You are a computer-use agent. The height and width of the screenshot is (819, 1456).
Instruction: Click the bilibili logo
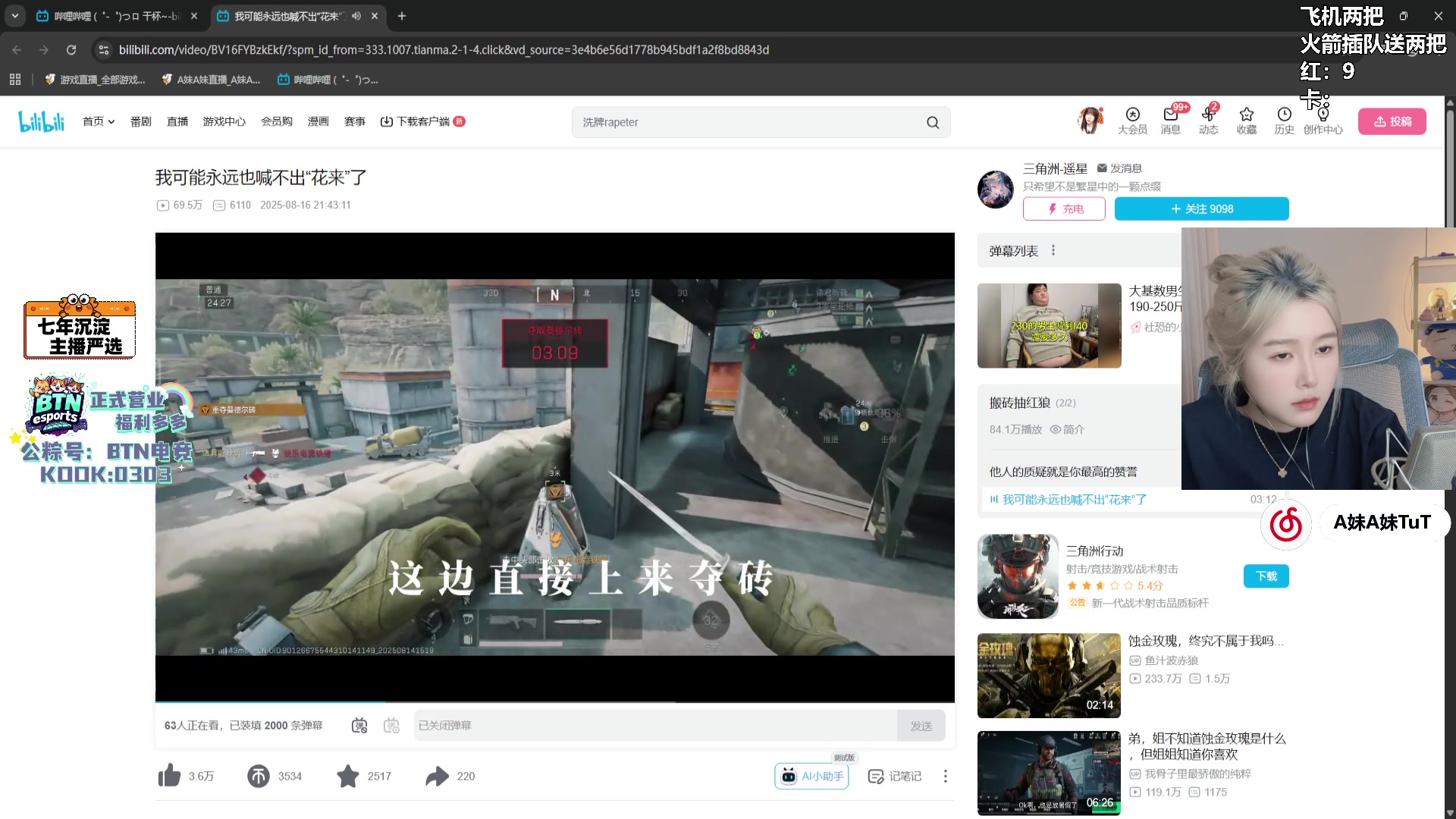click(42, 121)
